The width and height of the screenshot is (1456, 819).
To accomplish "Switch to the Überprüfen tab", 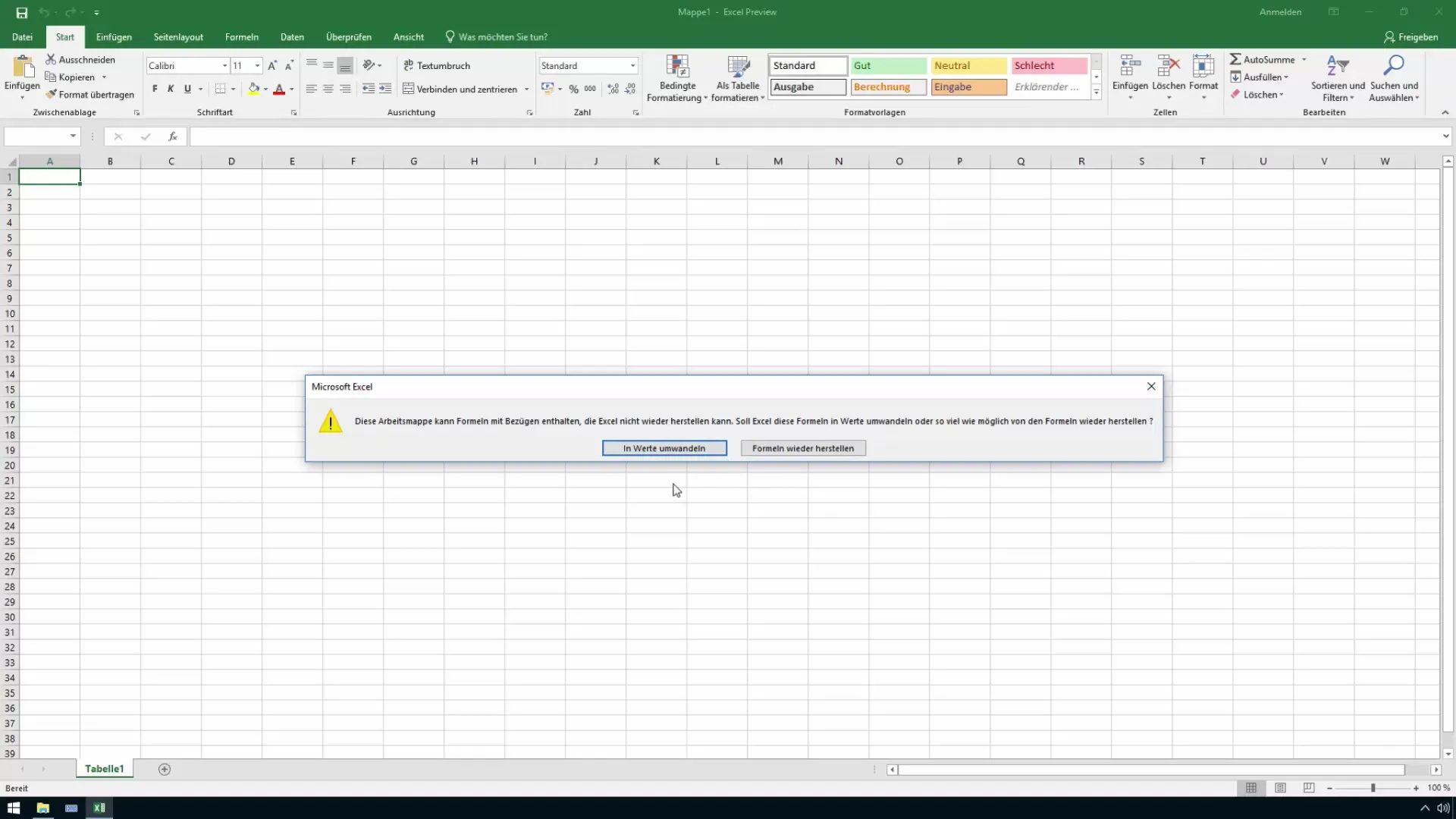I will 348,36.
